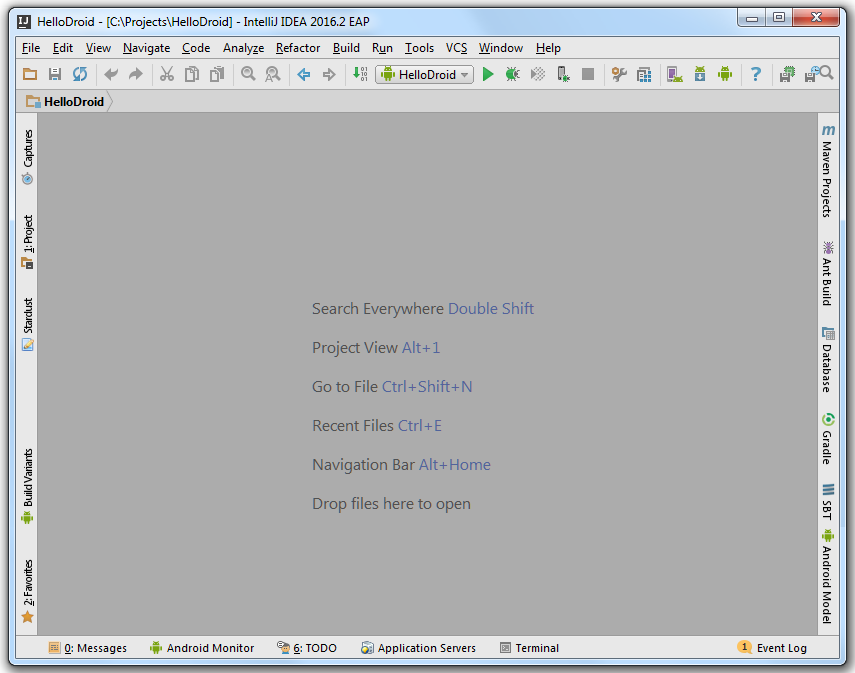Attach debugger to Android process icon
The width and height of the screenshot is (855, 673).
[563, 74]
